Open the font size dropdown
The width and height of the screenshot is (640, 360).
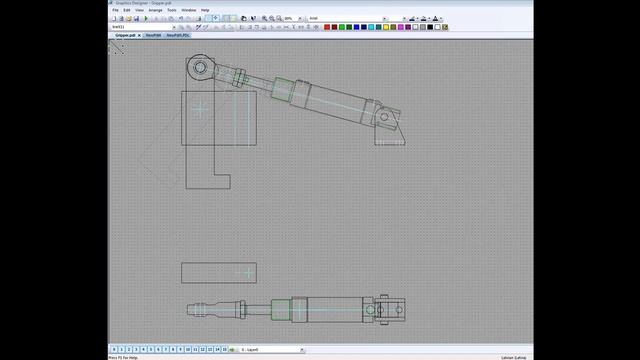[404, 19]
